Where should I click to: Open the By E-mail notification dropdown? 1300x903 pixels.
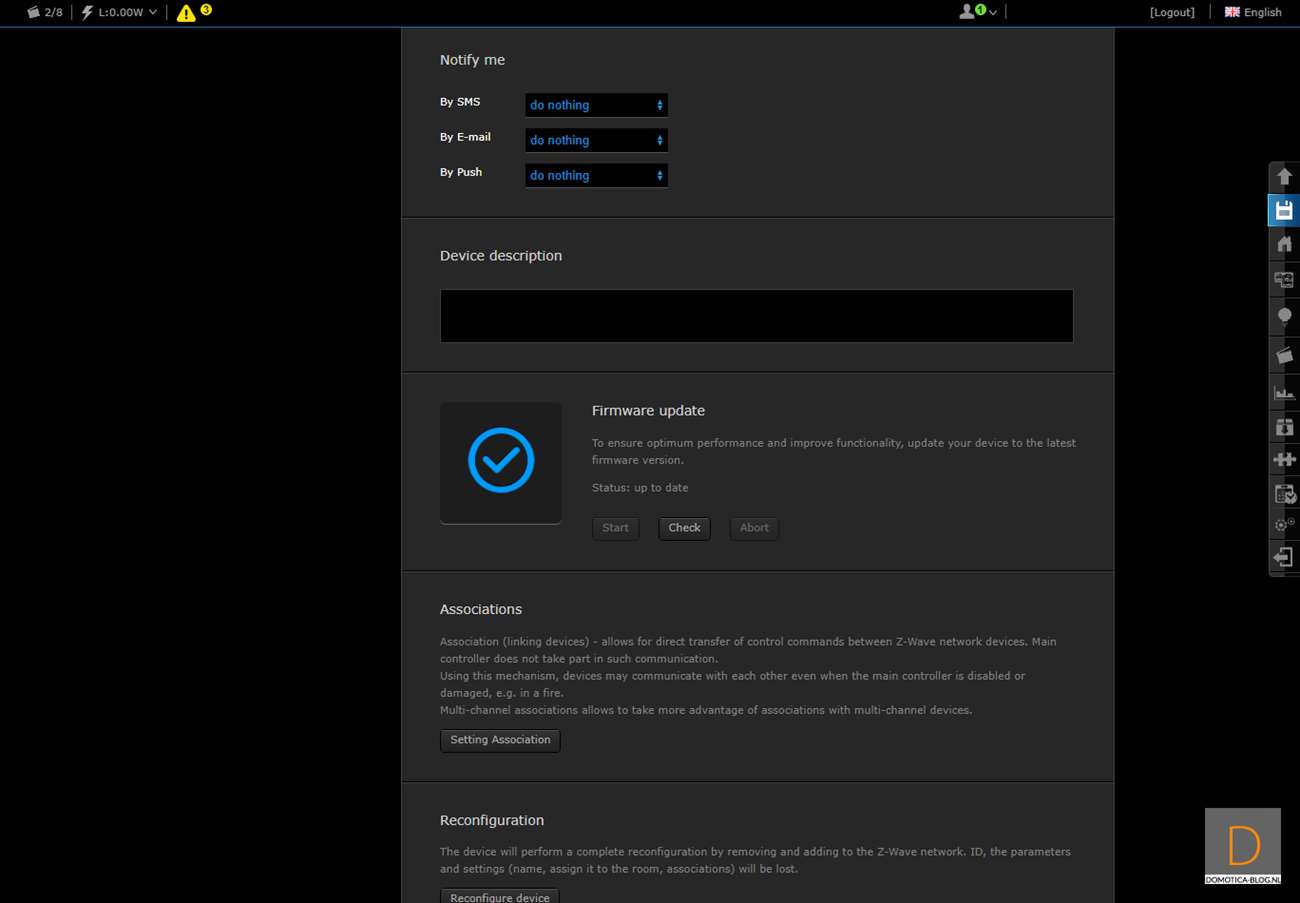point(596,140)
